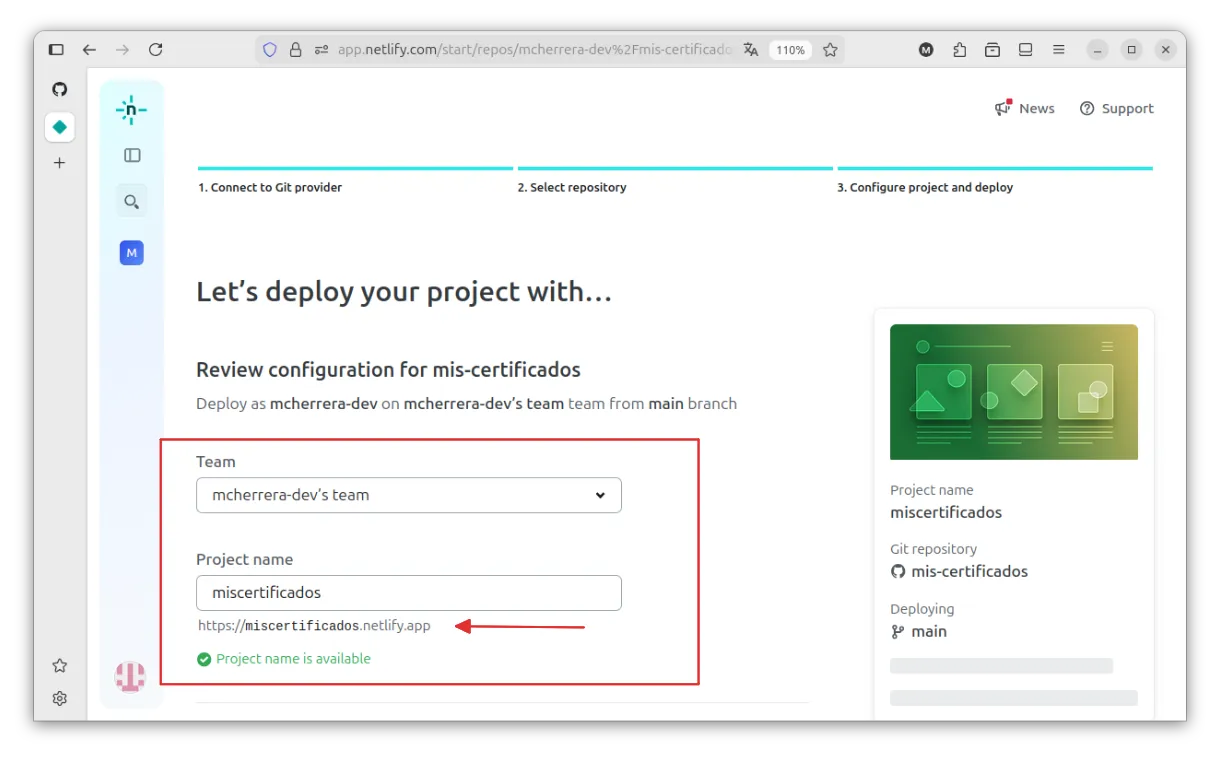Image resolution: width=1220 pixels, height=757 pixels.
Task: Open the browser extensions puzzle icon
Action: pos(959,50)
